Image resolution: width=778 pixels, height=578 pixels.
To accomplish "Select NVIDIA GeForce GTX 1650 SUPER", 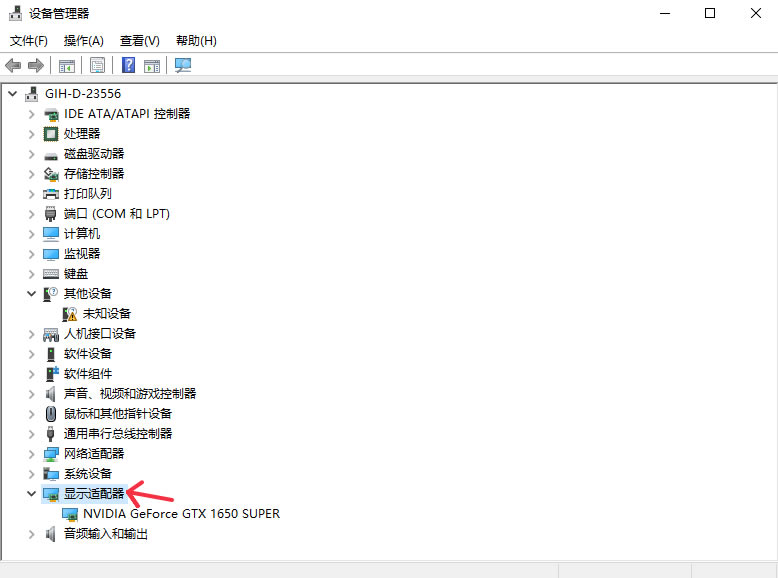I will pyautogui.click(x=182, y=514).
